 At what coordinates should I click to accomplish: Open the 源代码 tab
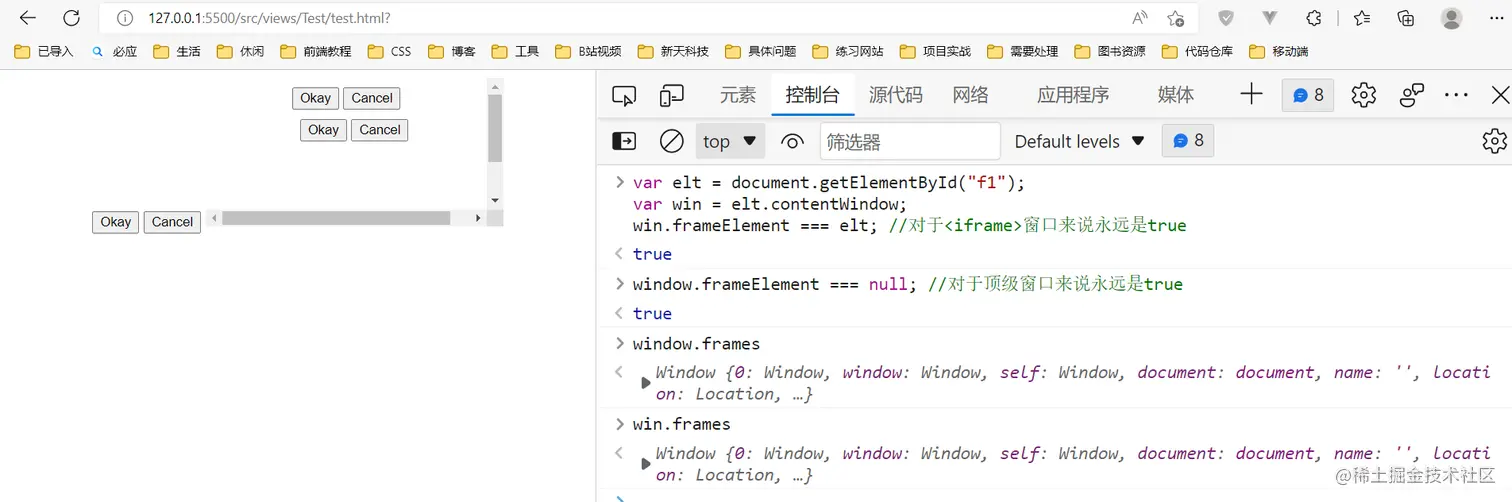[896, 95]
